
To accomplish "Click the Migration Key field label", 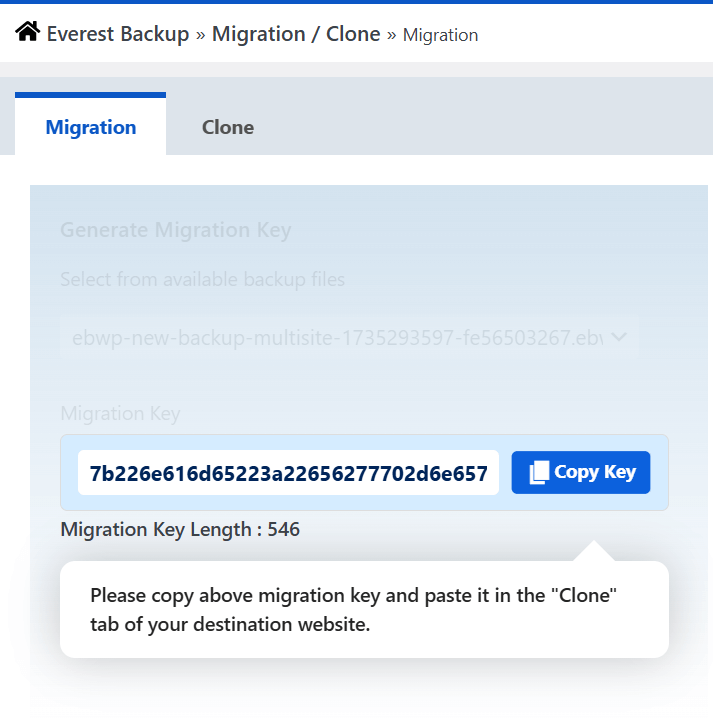I will pos(120,413).
